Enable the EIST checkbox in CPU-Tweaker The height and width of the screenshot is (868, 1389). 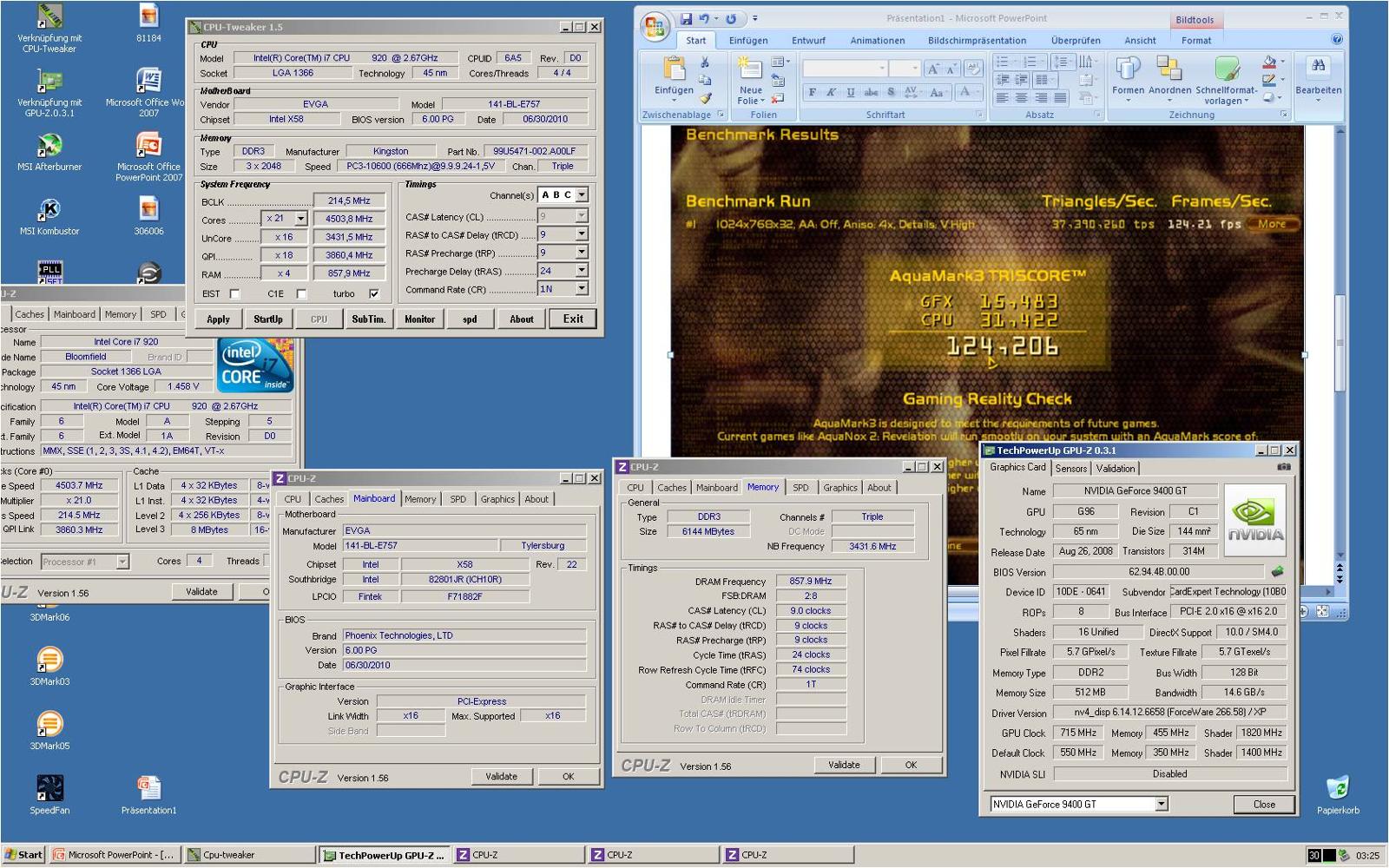tap(234, 293)
